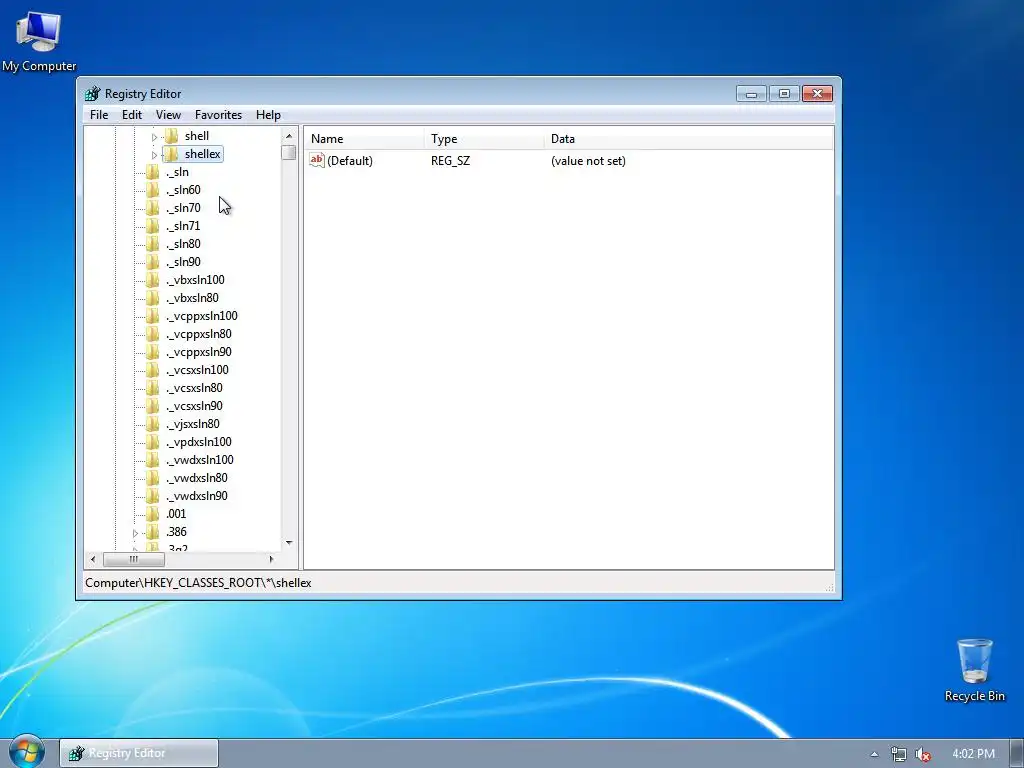Show hidden tray icons arrow

[x=874, y=754]
